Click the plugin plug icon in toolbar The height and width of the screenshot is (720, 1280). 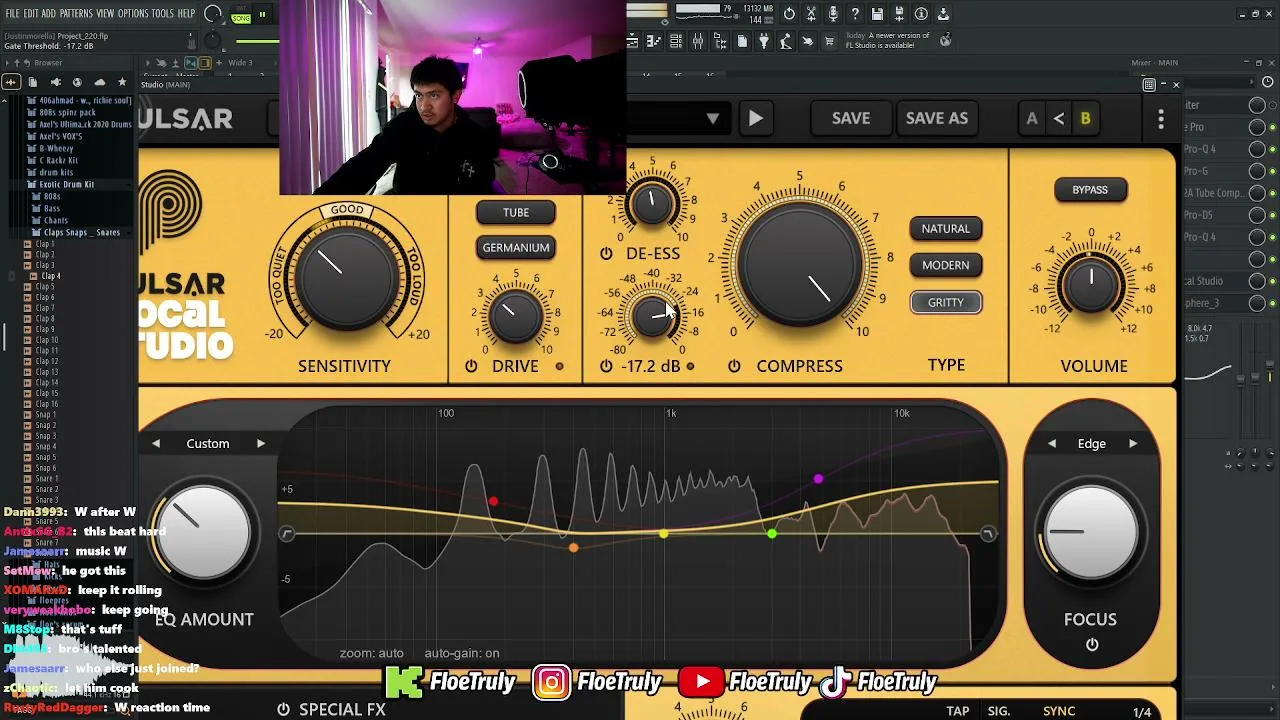pos(764,41)
